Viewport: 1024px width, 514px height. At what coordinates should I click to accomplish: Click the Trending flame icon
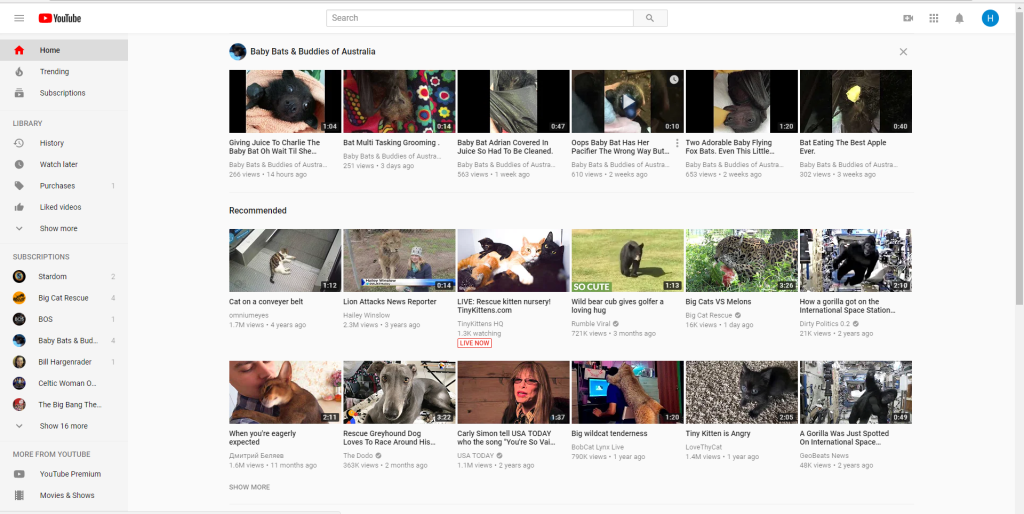pos(19,72)
